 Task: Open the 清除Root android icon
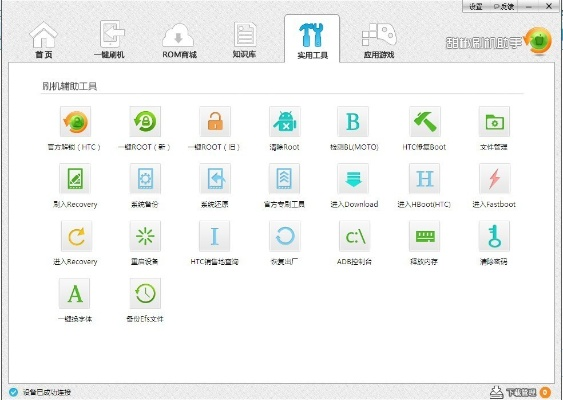285,122
